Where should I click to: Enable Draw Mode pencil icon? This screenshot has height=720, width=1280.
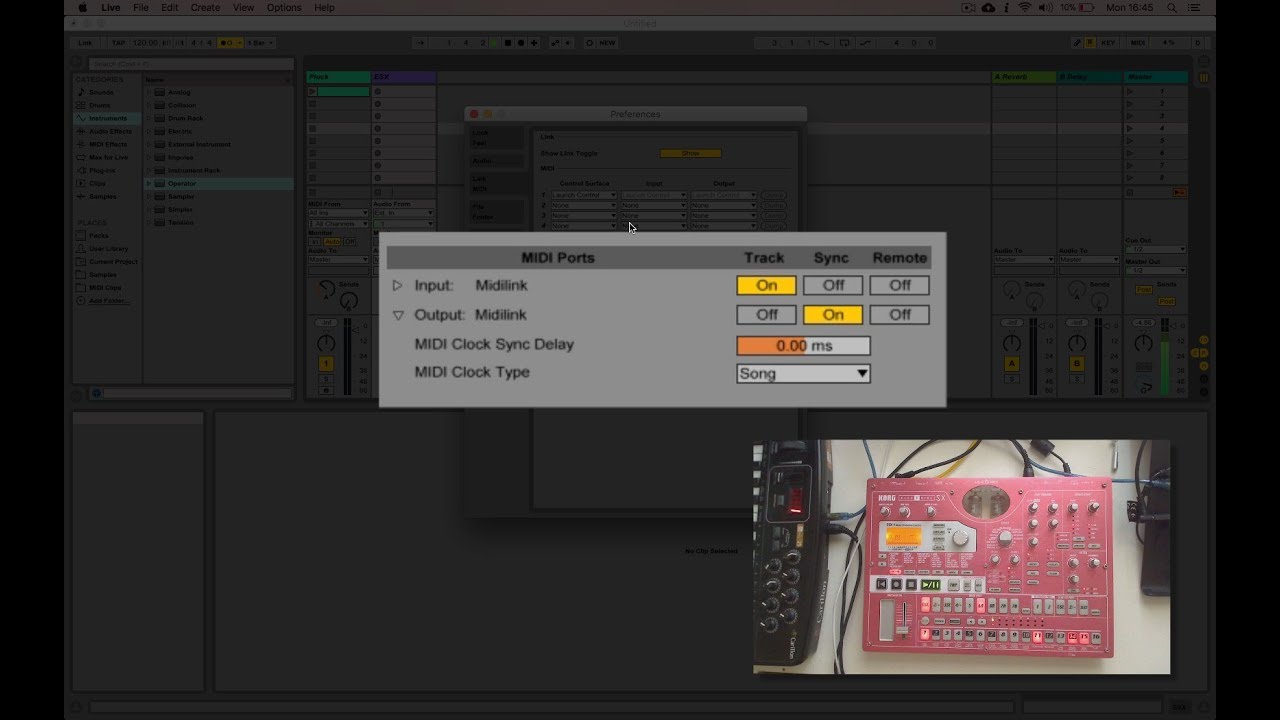coord(1076,43)
